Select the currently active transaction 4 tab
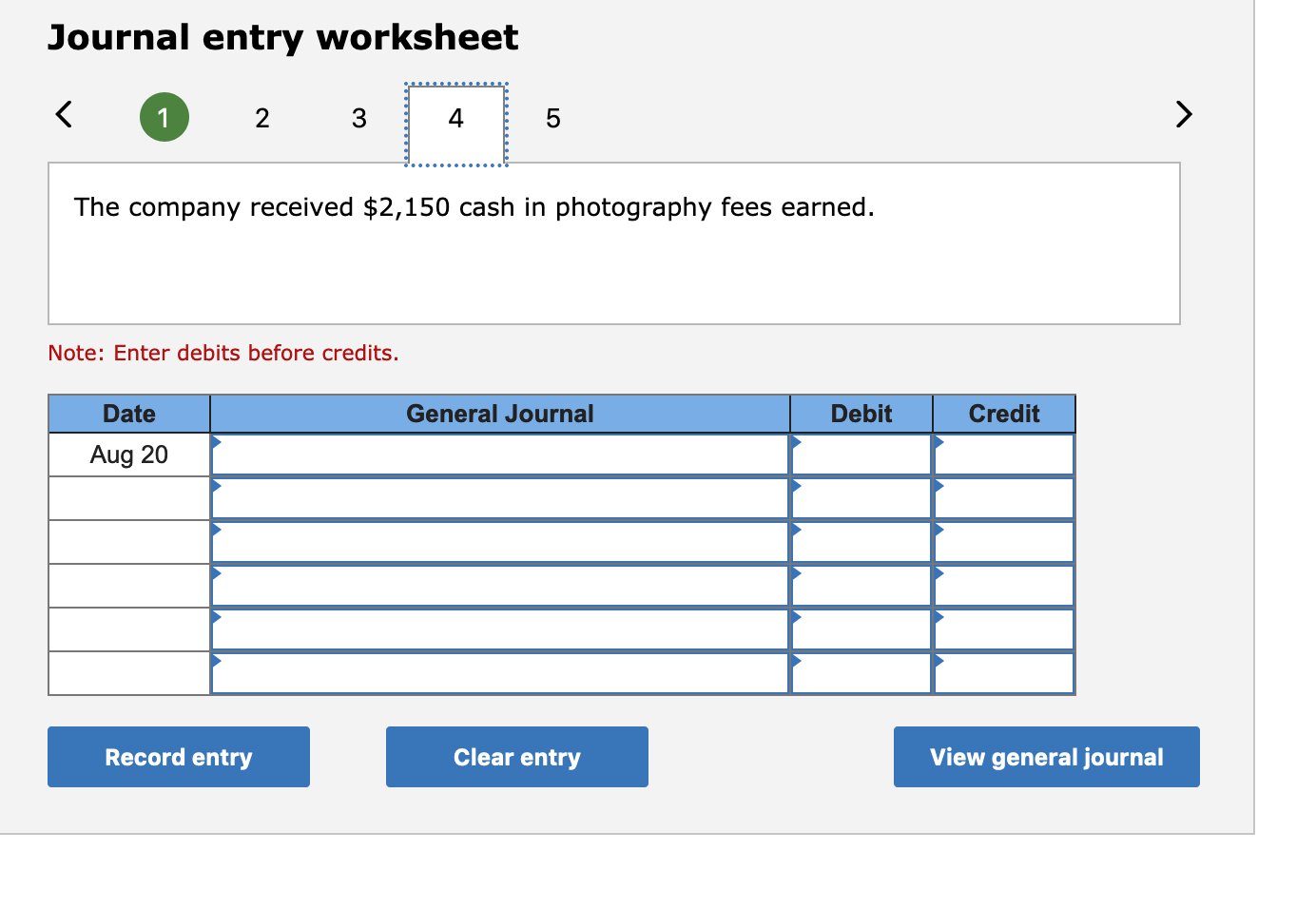Screen dimensions: 1316x909 pos(455,118)
